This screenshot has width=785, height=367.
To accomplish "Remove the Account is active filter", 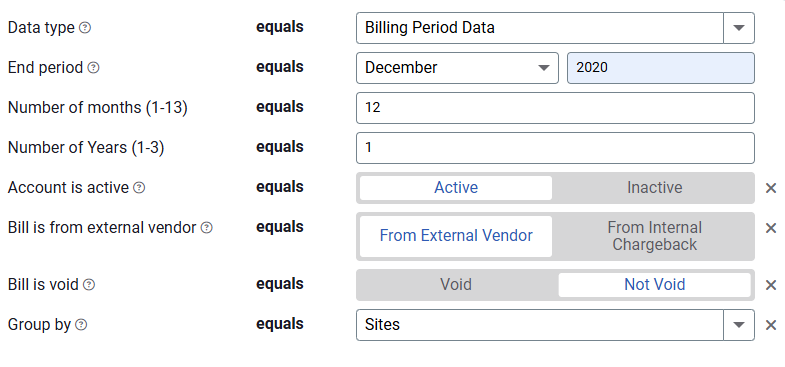I will (771, 188).
